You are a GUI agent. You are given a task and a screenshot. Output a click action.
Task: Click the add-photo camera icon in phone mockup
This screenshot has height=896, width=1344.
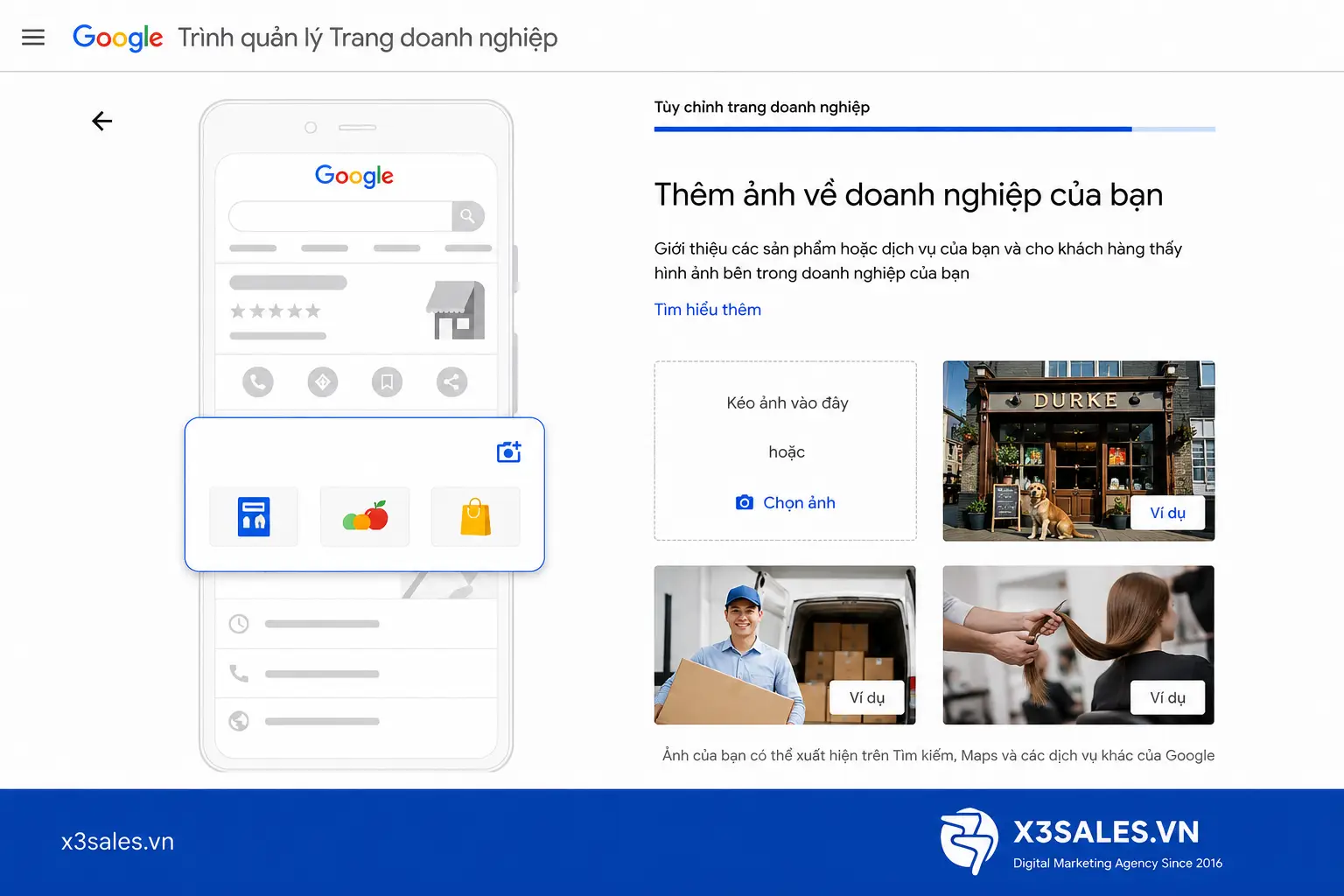coord(509,451)
